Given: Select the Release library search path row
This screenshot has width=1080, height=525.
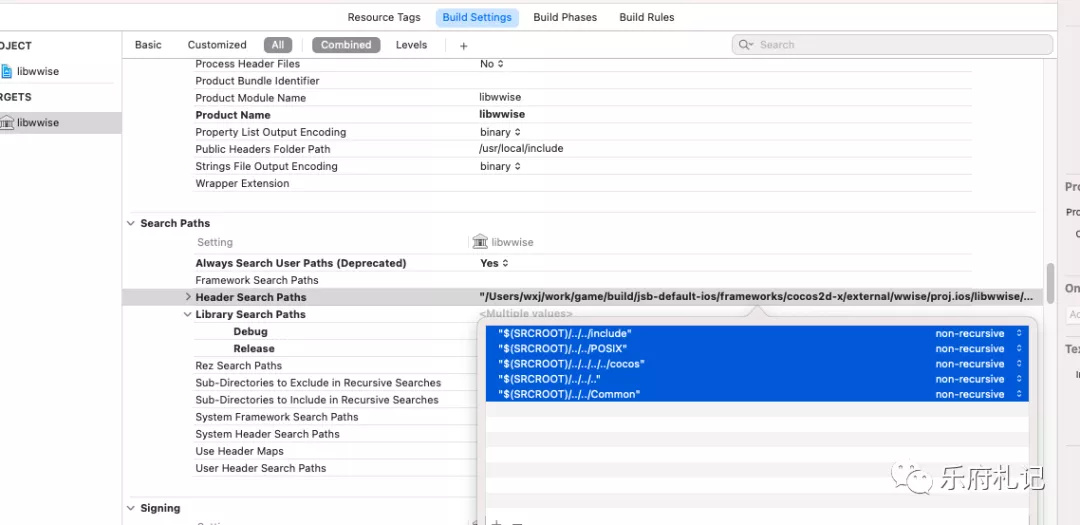Looking at the screenshot, I should pos(253,349).
